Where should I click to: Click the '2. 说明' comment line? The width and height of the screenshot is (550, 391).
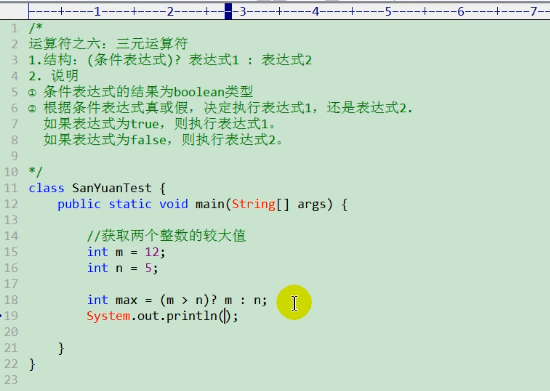[54, 76]
